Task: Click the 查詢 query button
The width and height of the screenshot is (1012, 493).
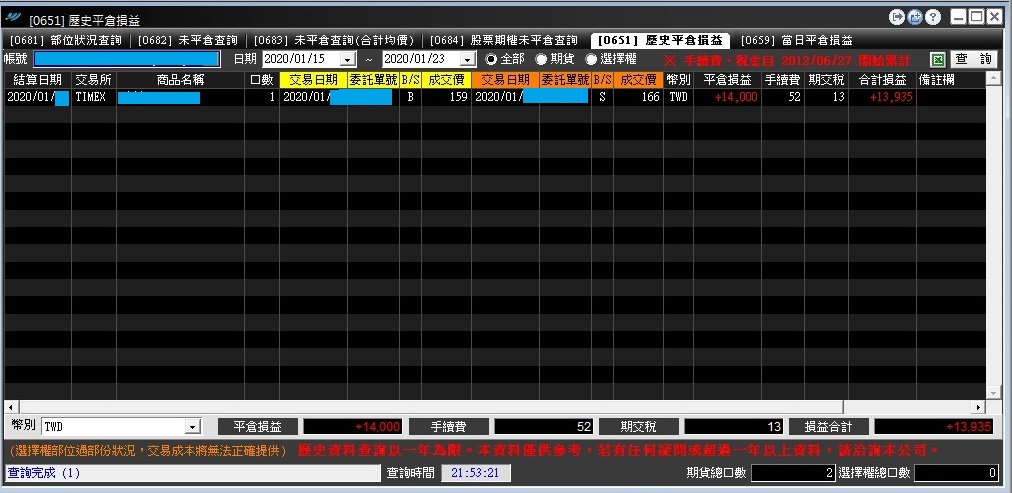Action: click(x=973, y=59)
